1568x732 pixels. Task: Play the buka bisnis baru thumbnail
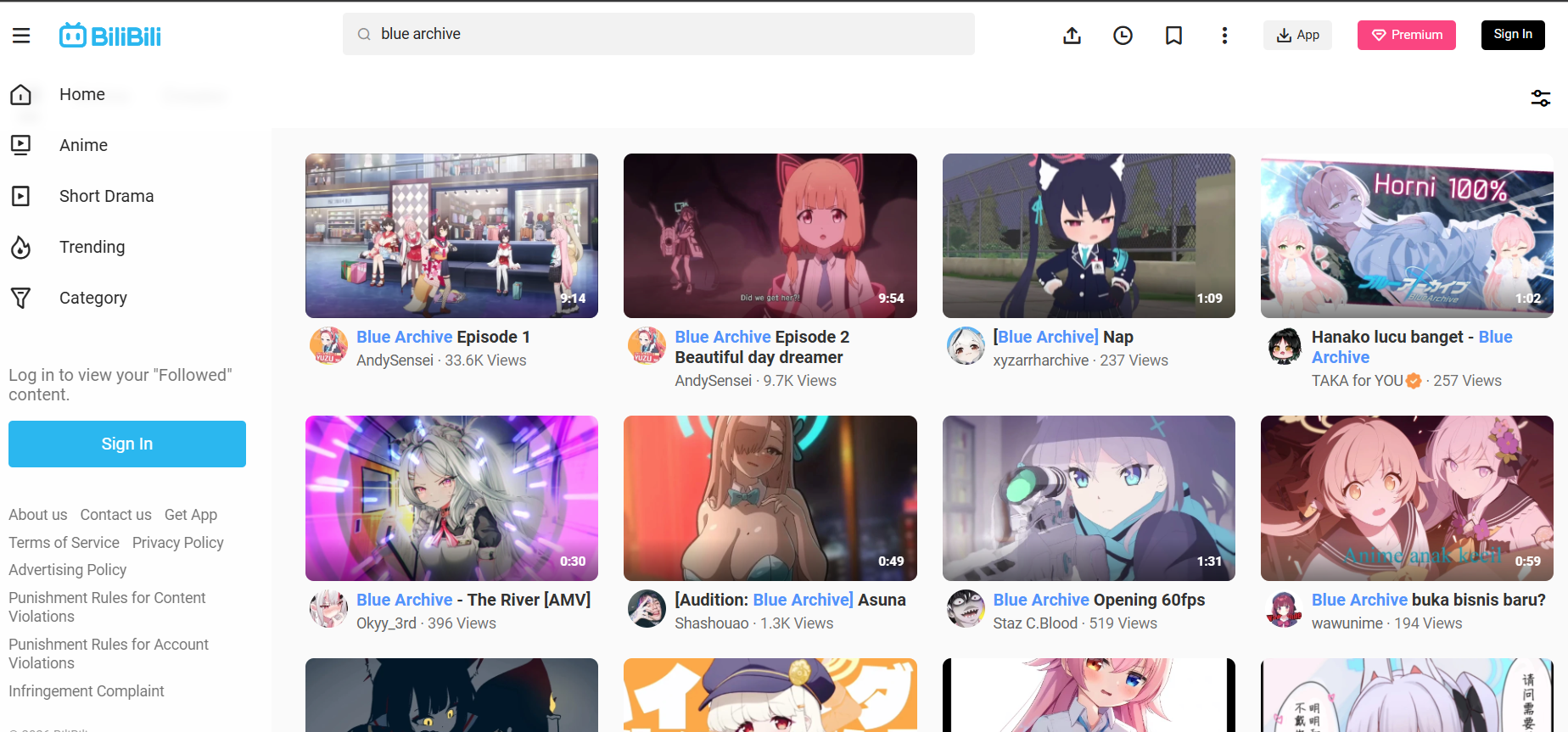coord(1407,498)
